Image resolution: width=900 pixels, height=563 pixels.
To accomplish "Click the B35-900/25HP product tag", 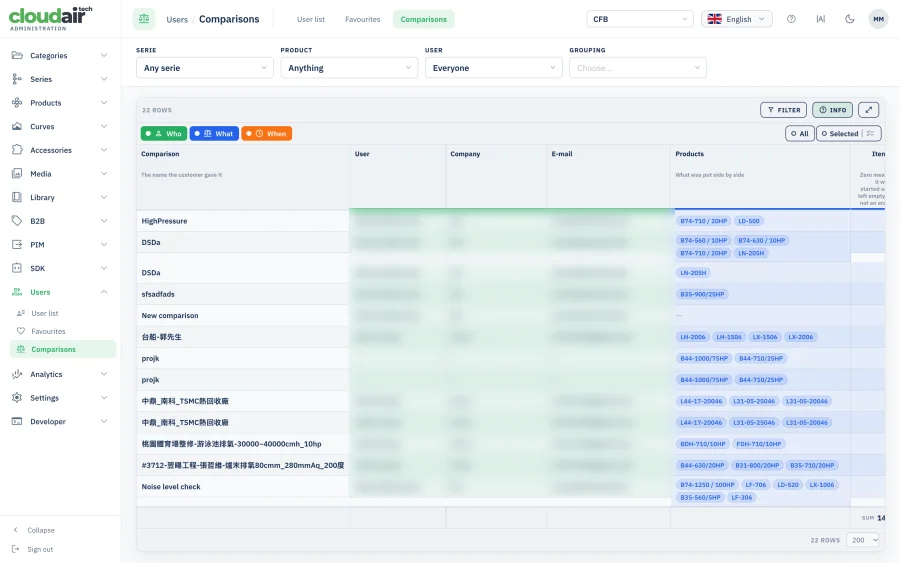I will click(x=702, y=294).
